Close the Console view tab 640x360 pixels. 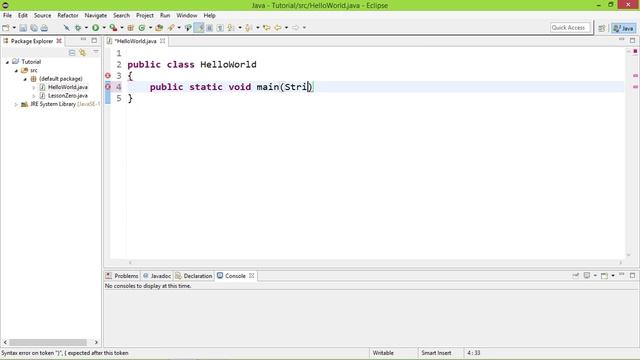252,276
